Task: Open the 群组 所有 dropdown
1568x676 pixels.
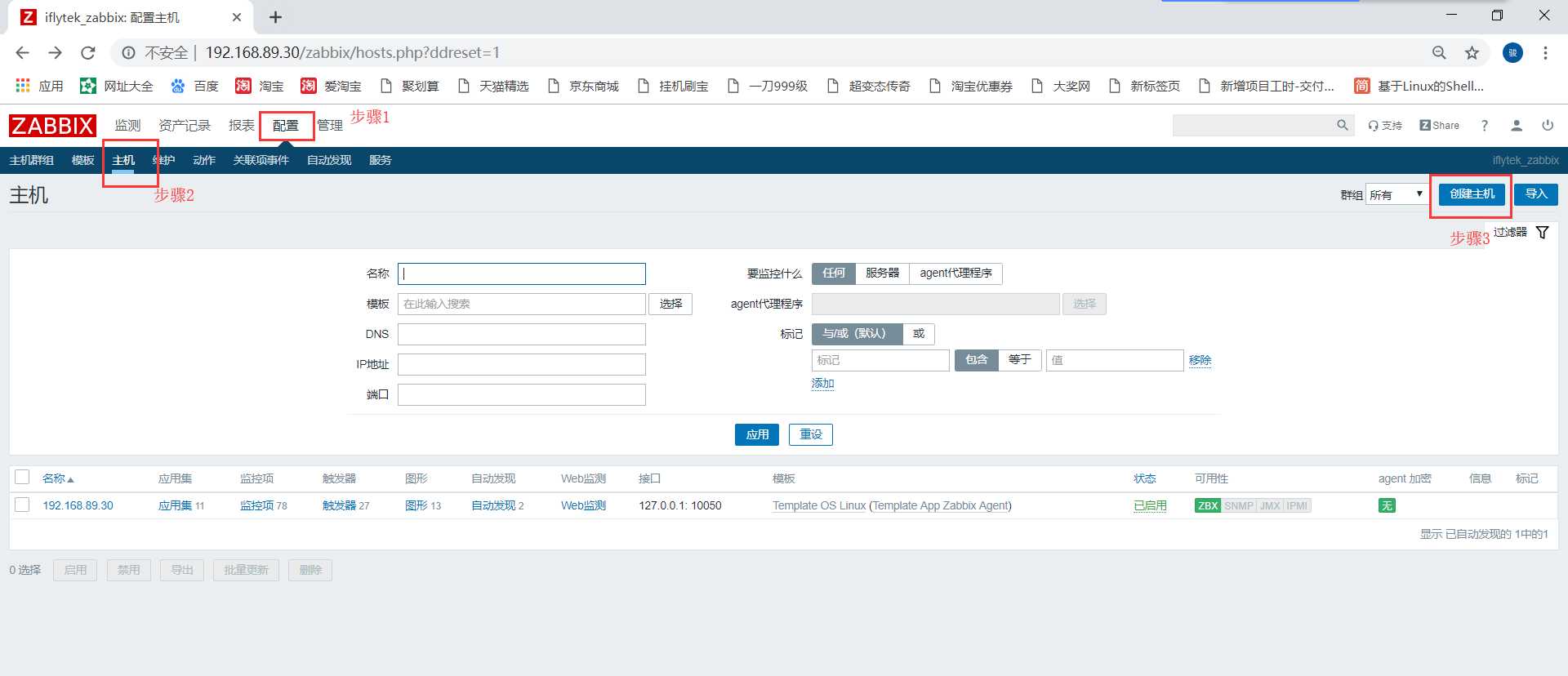Action: [1396, 194]
